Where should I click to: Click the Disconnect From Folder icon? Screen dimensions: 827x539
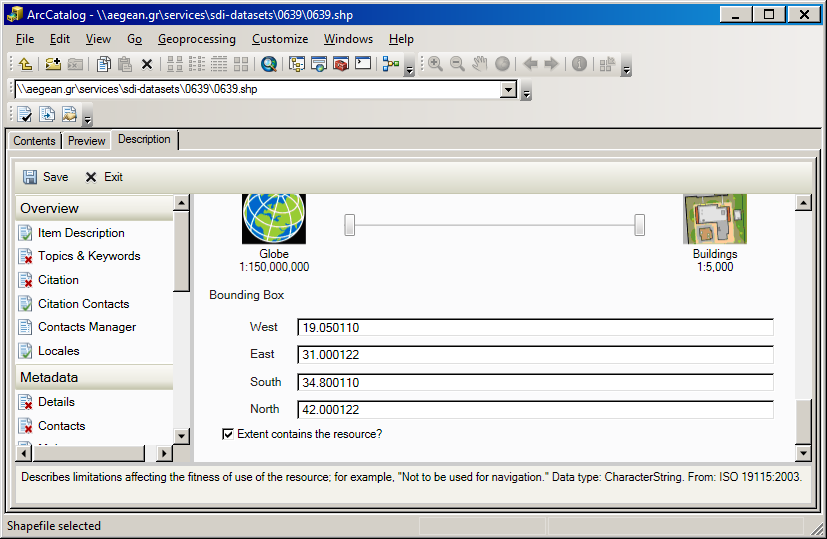[x=75, y=64]
